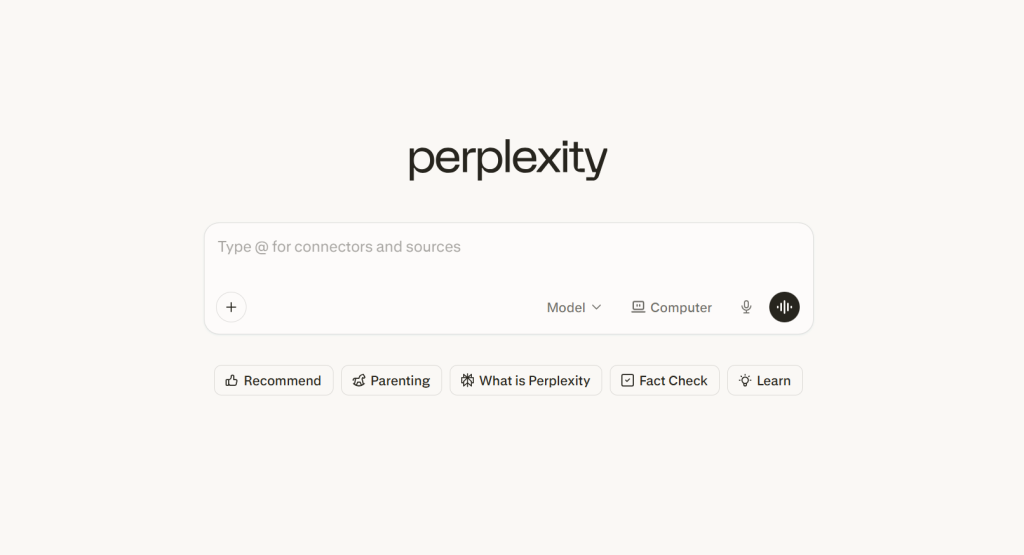This screenshot has height=555, width=1024.
Task: Toggle the Computer mode label
Action: 681,307
